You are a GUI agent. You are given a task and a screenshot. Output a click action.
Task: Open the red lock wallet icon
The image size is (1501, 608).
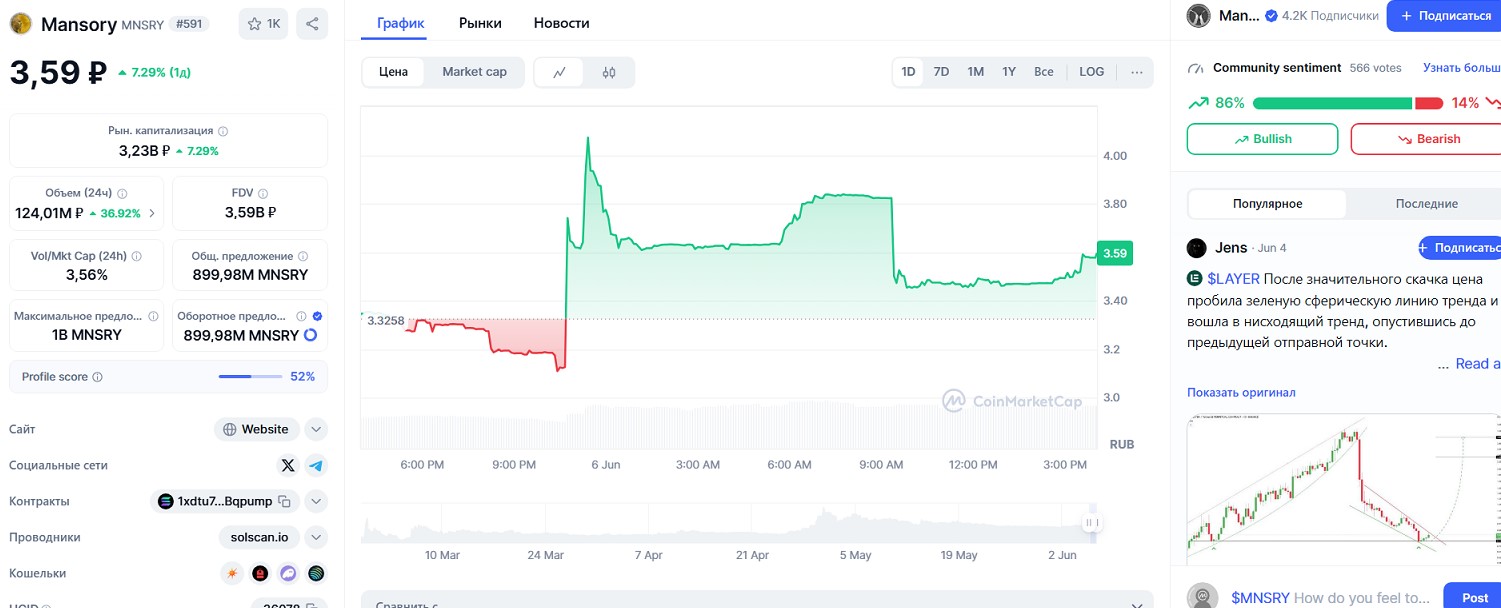(x=260, y=573)
